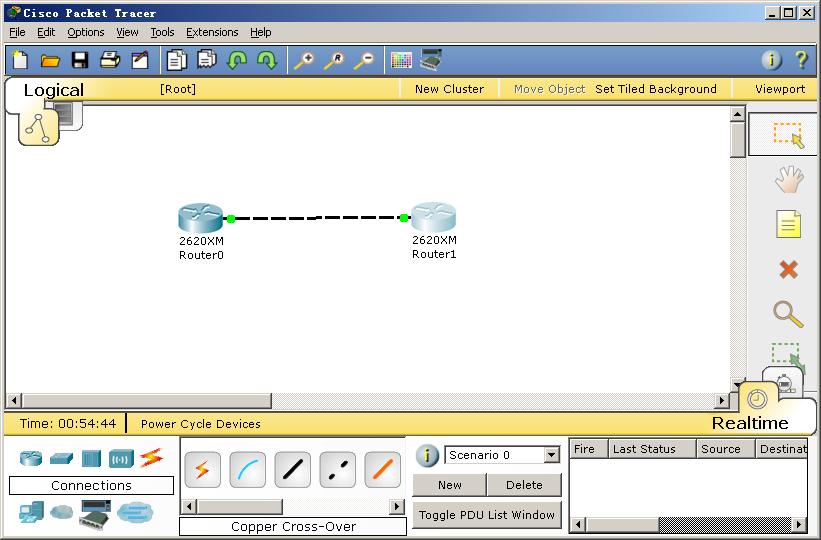The image size is (821, 540).
Task: Click the Redo green arrow
Action: [267, 60]
